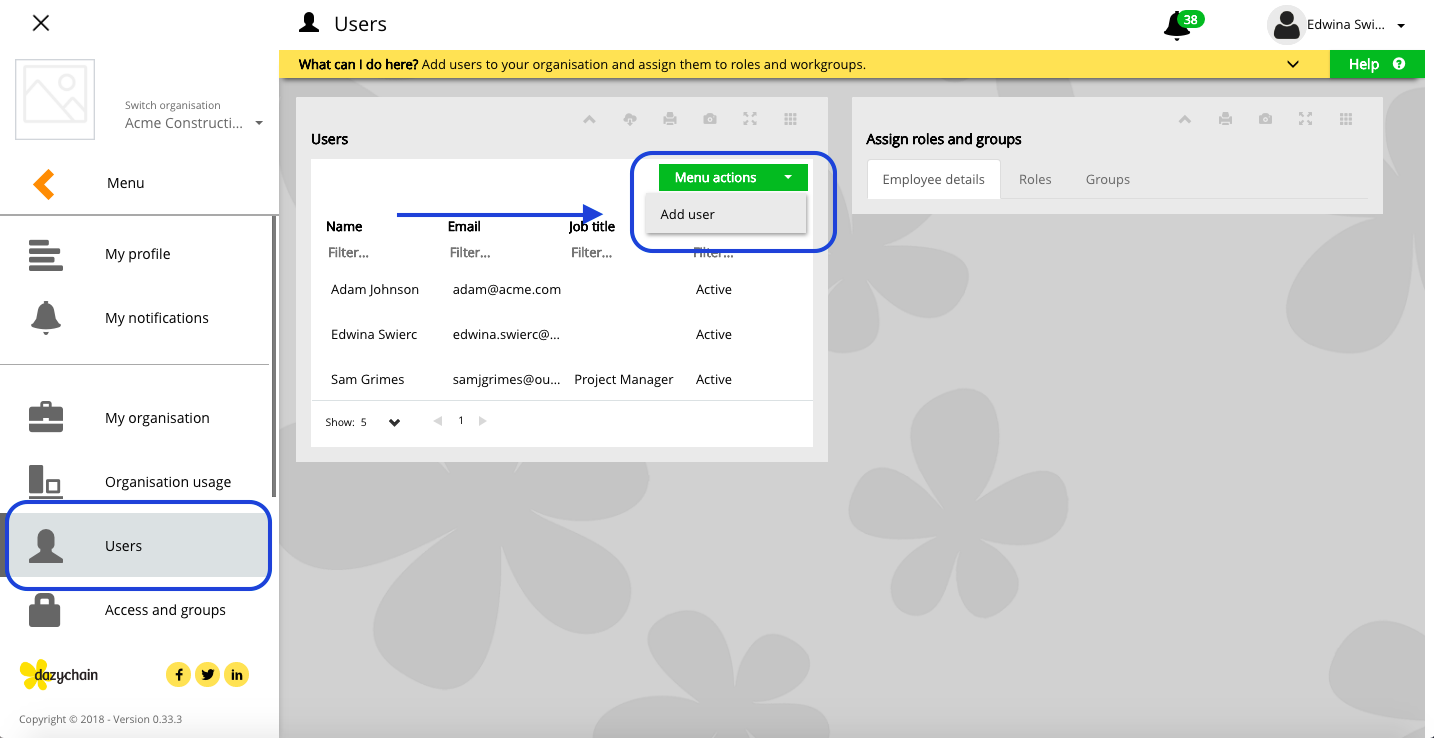
Task: Select the Sam Grimes row
Action: pos(562,379)
